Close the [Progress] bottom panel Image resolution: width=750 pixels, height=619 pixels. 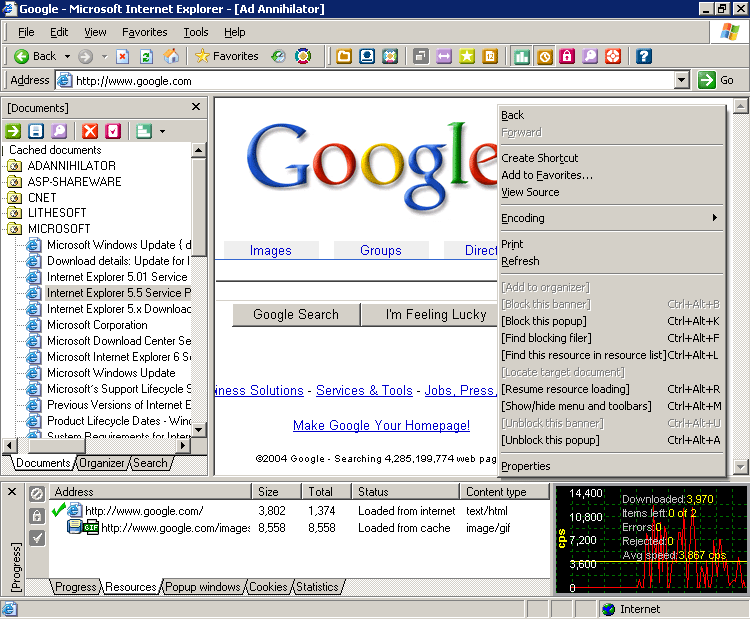[12, 491]
